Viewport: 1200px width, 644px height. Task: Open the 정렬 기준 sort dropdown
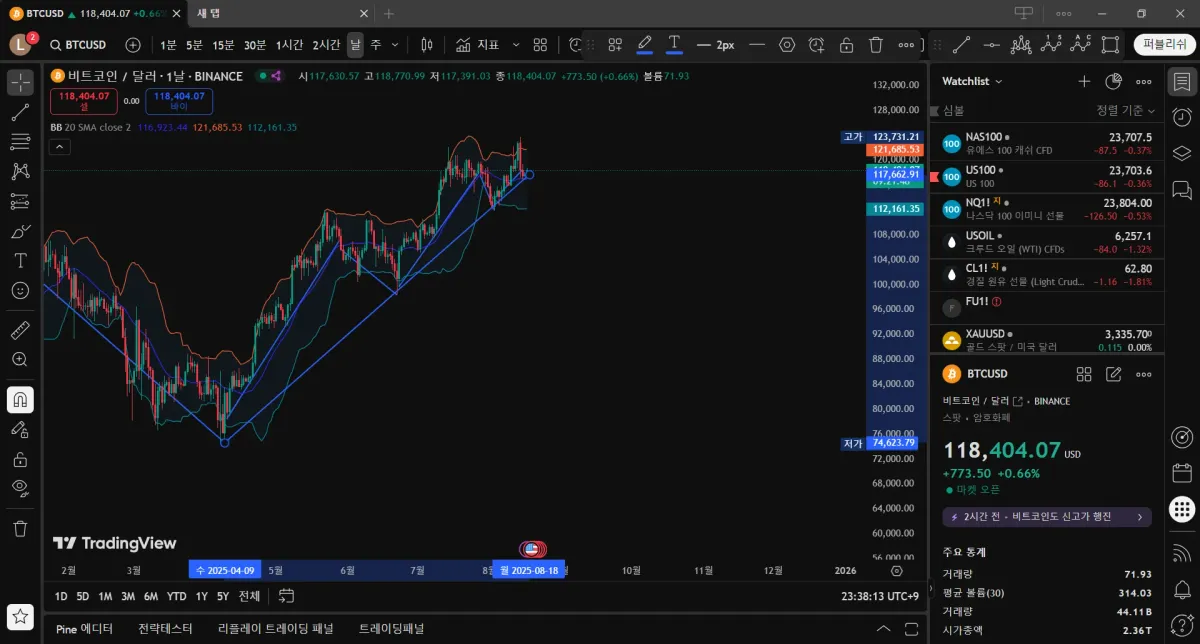click(x=1125, y=110)
